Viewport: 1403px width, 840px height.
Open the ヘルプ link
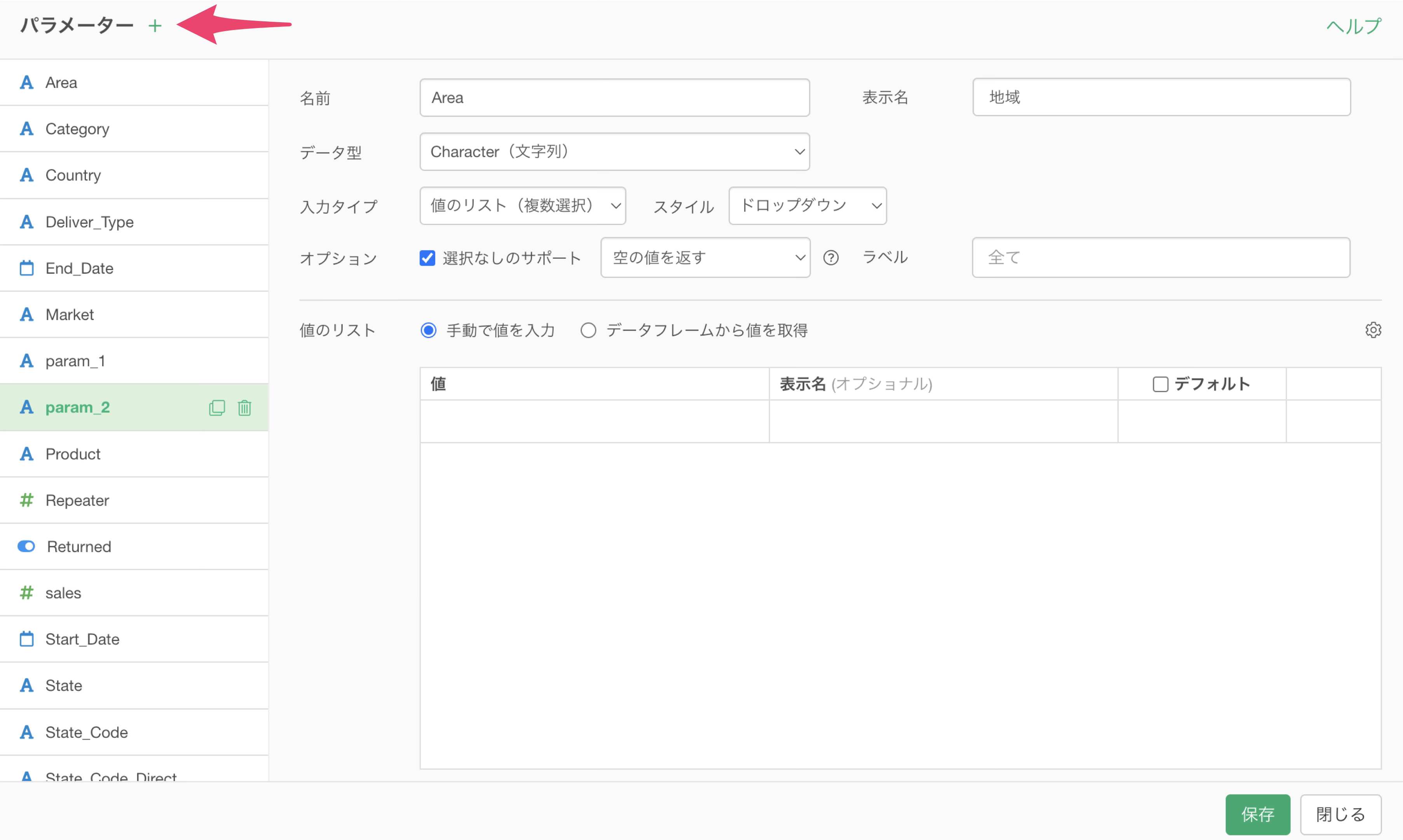(x=1354, y=26)
